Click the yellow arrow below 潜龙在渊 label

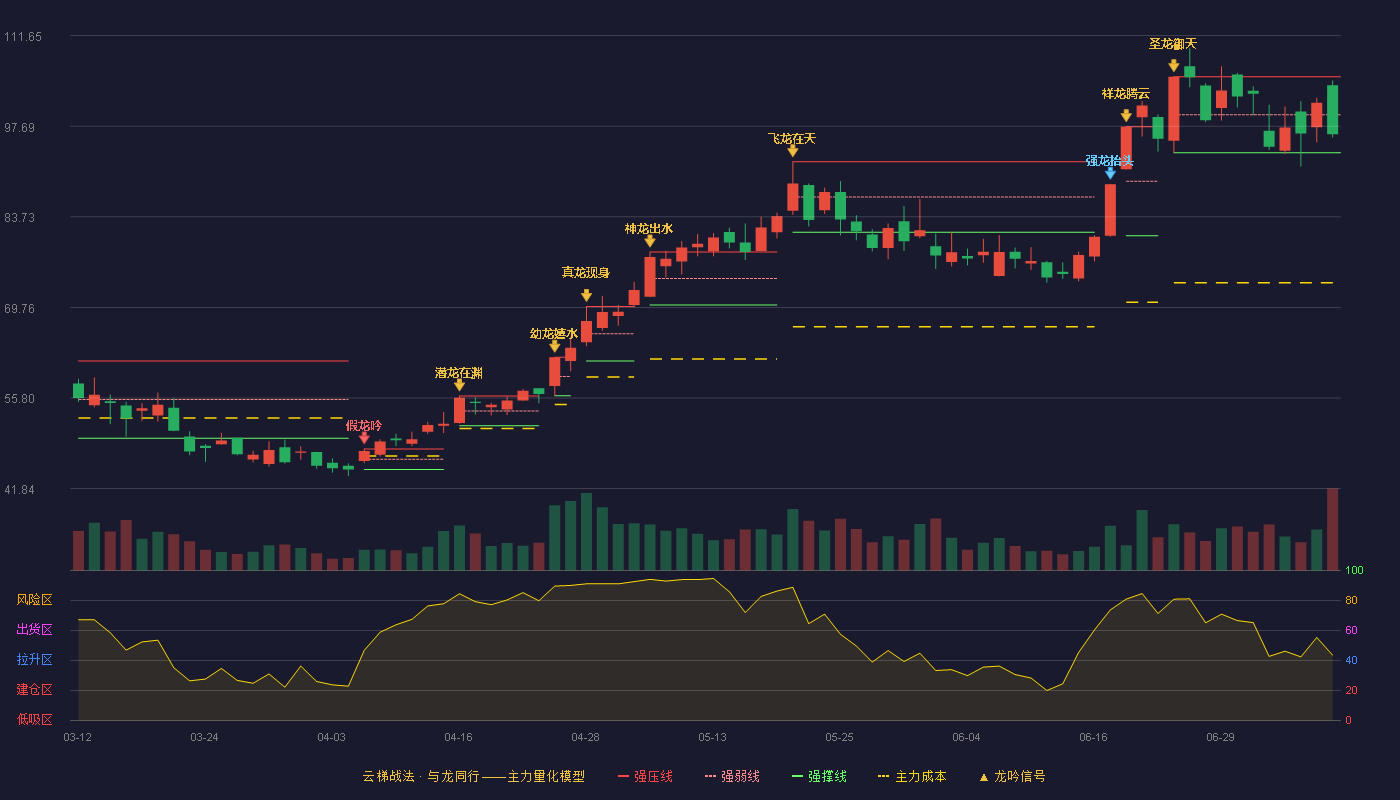click(459, 385)
